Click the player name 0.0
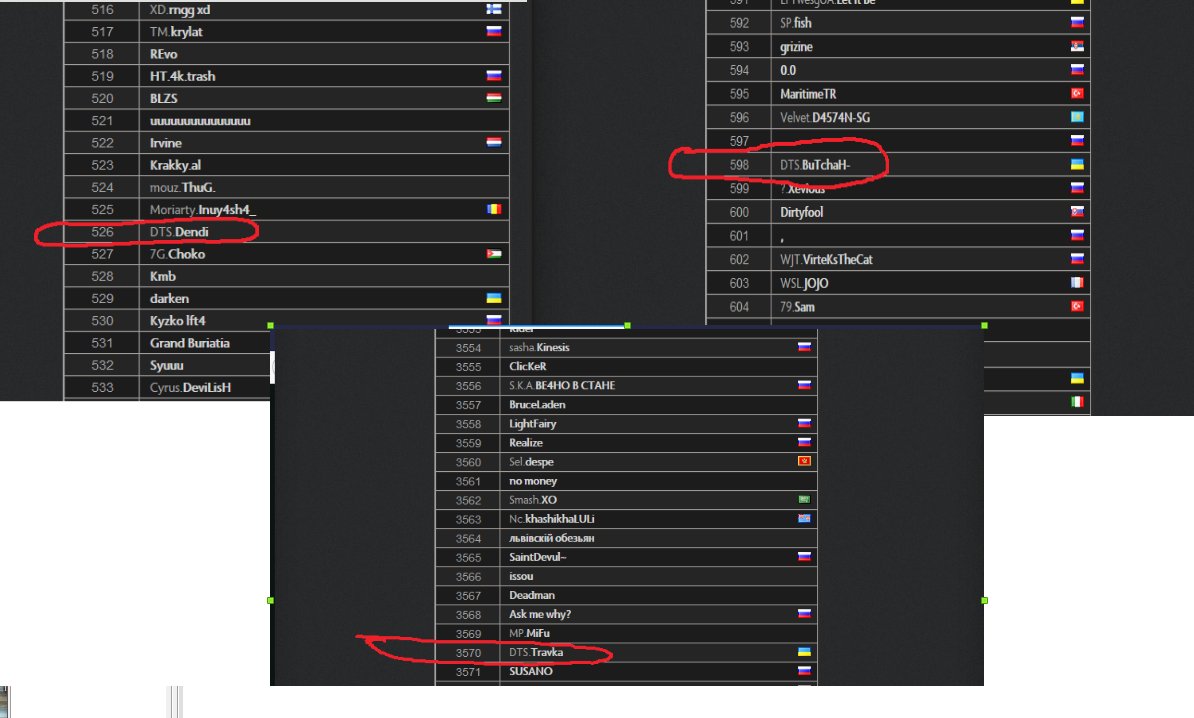Viewport: 1194px width, 718px height. pyautogui.click(x=788, y=70)
